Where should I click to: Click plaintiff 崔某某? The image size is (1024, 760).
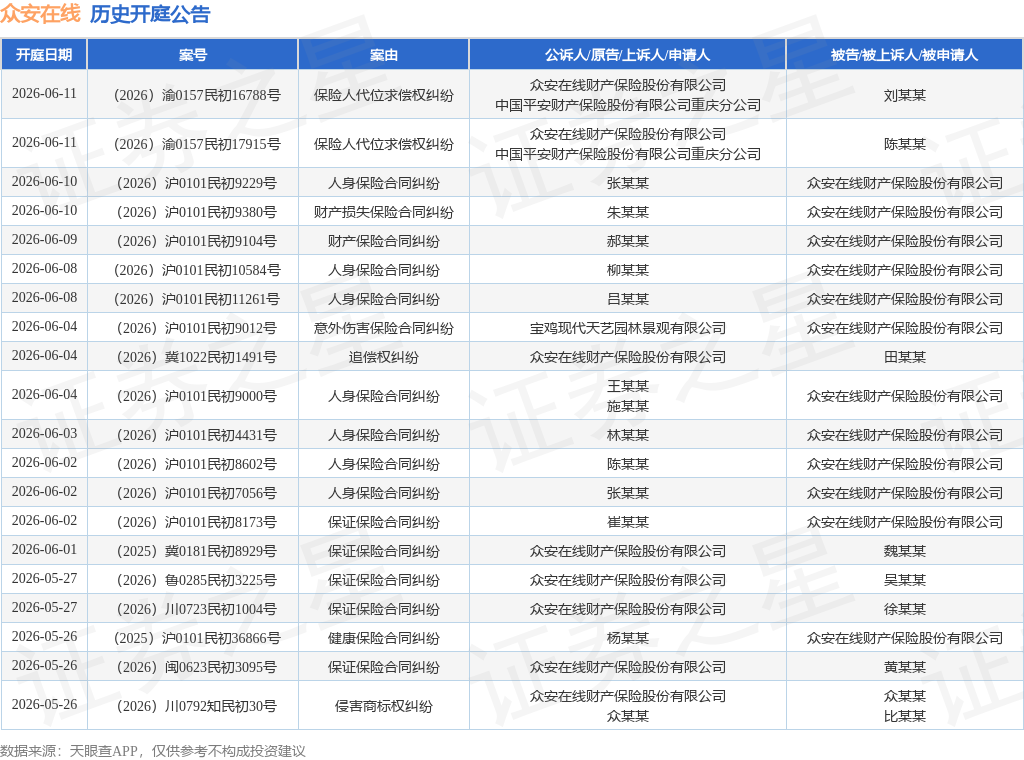(x=628, y=522)
